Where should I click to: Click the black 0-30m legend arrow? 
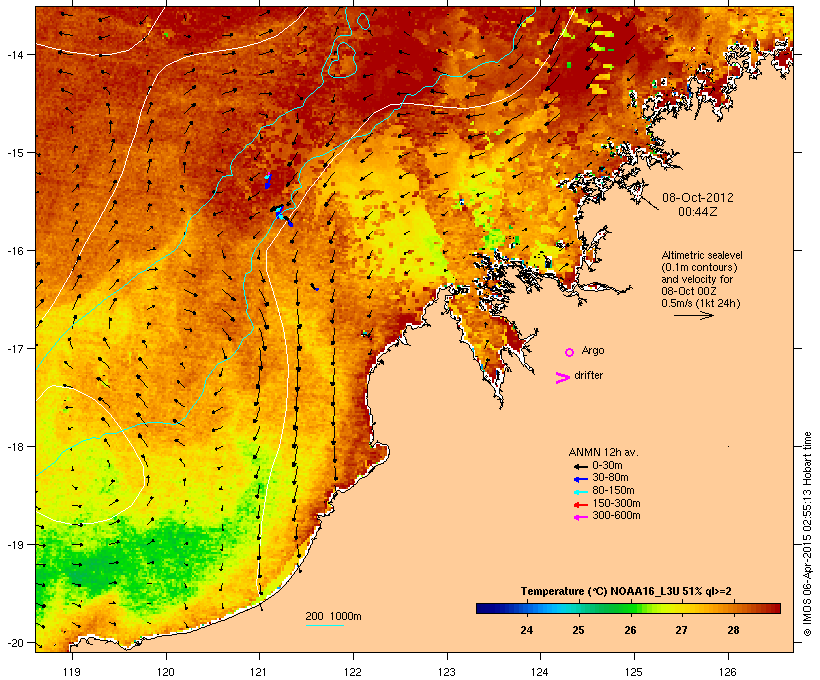point(580,466)
